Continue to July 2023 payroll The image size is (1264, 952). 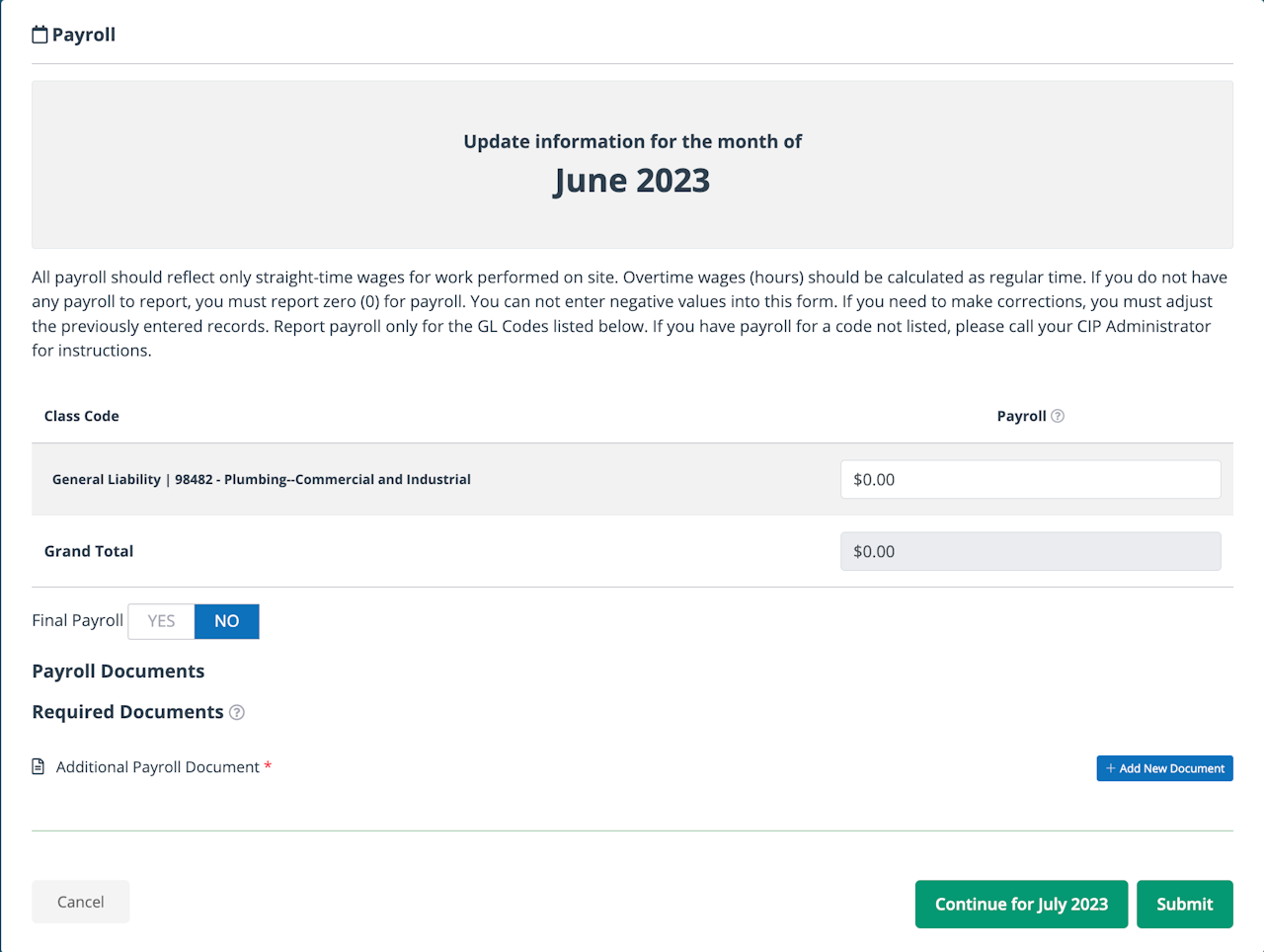tap(1021, 904)
